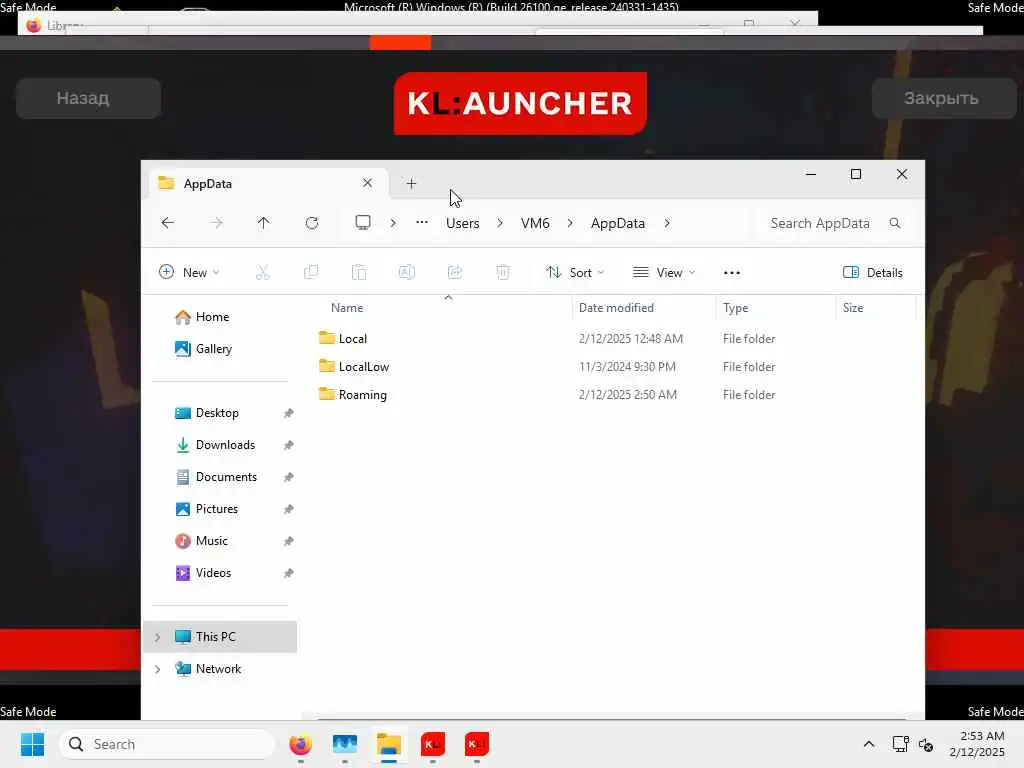This screenshot has height=768, width=1024.
Task: Select This PC in navigation pane
Action: point(220,637)
